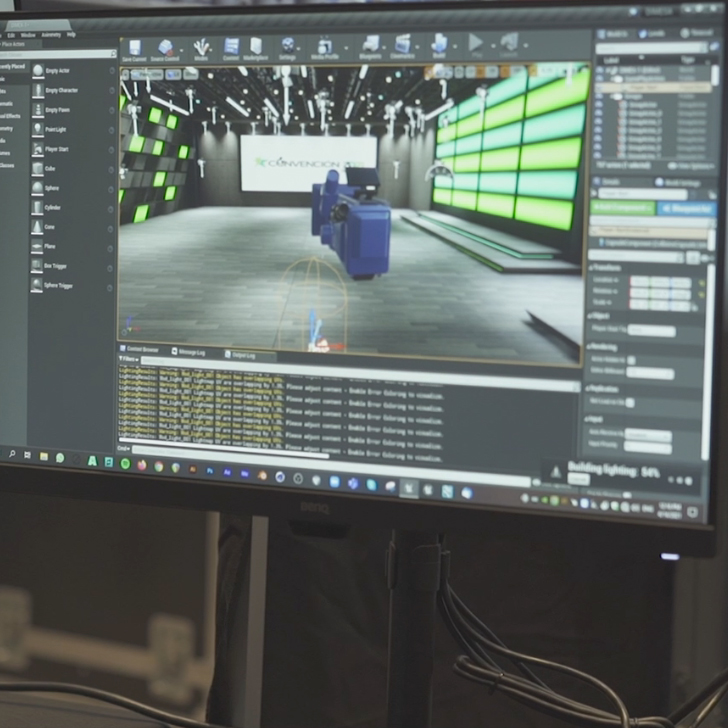Viewport: 728px width, 728px height.
Task: Open the Blueprints dropdown arrow
Action: 384,47
